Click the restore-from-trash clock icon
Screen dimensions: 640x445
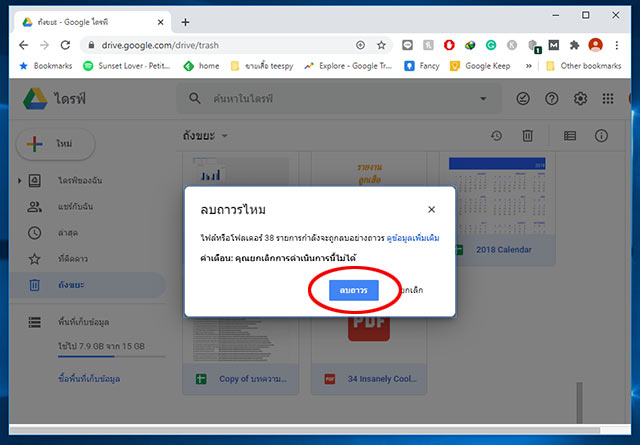pyautogui.click(x=496, y=136)
